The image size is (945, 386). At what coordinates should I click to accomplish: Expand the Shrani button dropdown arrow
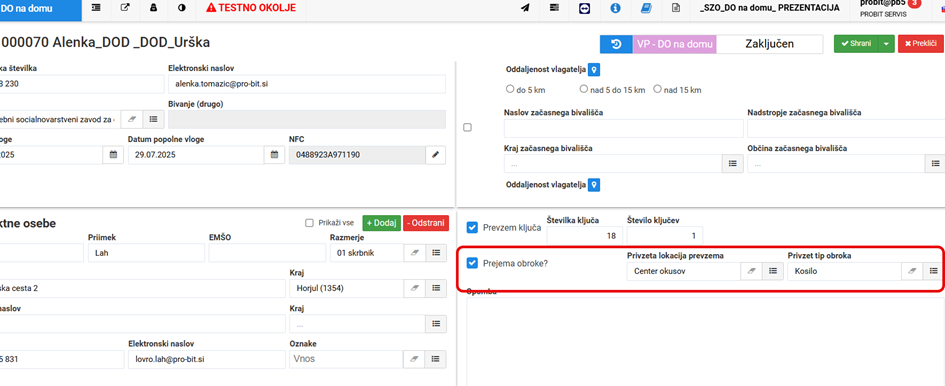886,44
